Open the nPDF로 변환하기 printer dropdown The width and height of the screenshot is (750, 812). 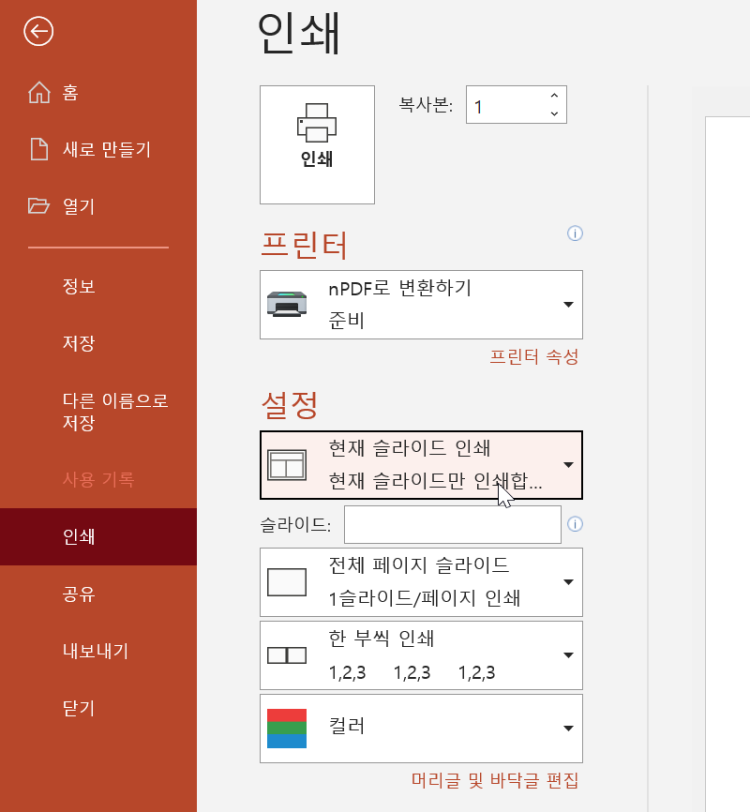click(421, 304)
